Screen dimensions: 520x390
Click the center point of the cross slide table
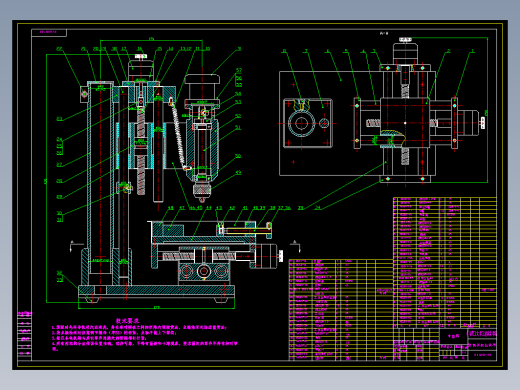click(x=405, y=123)
